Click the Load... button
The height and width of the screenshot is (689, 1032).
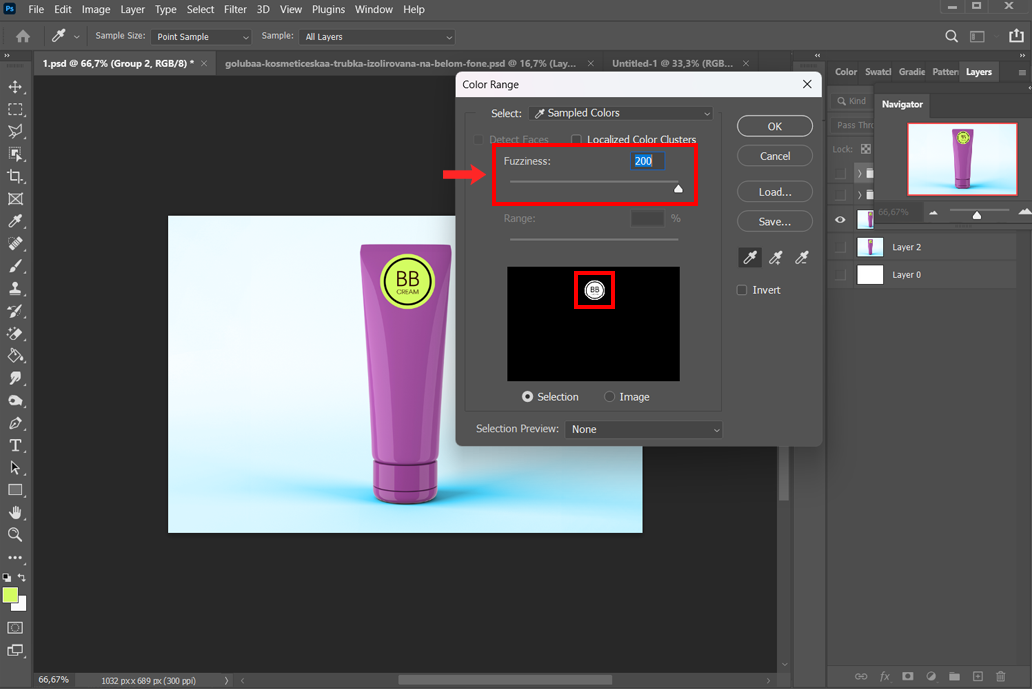click(775, 192)
